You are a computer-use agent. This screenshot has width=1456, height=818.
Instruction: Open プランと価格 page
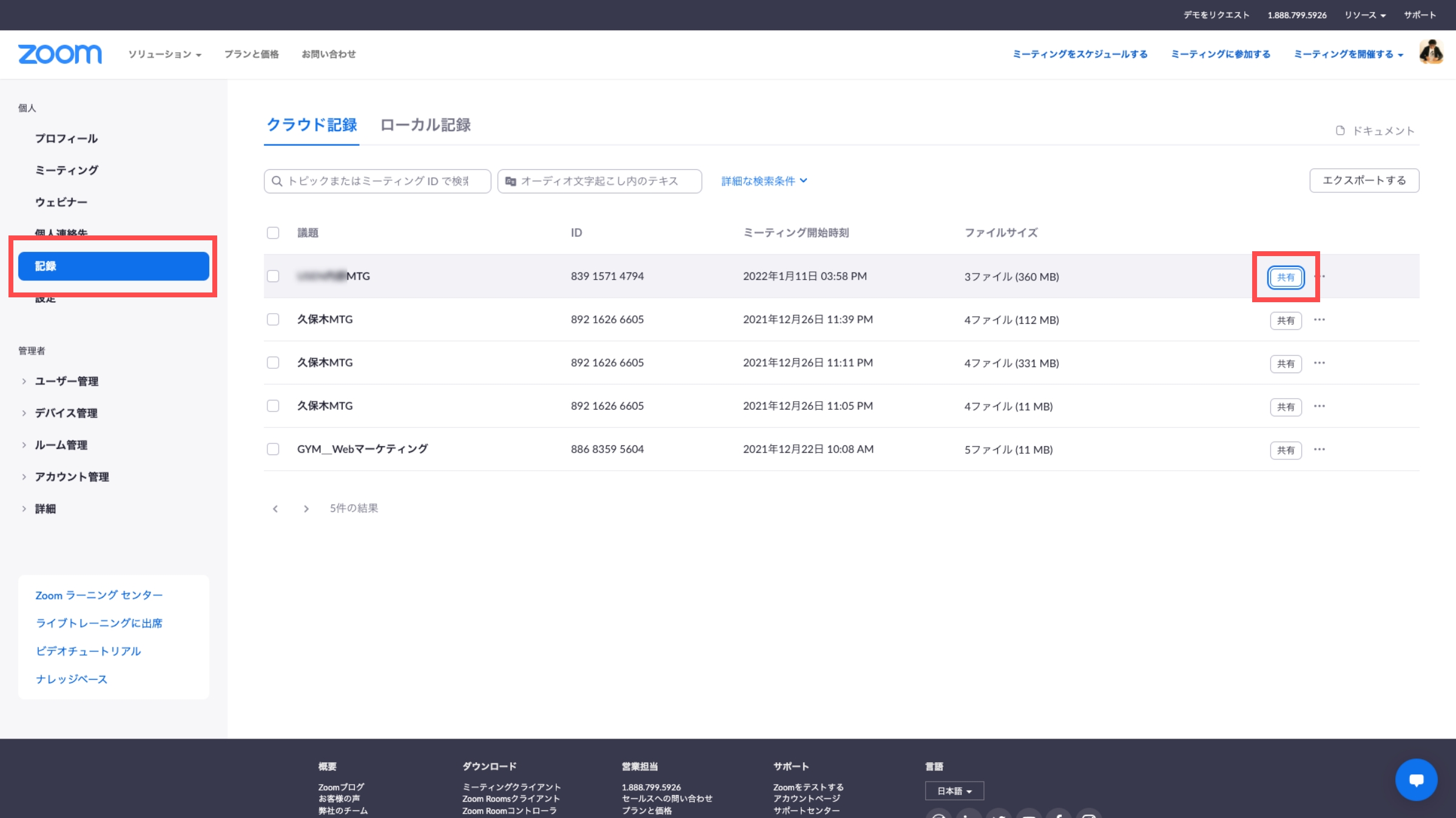(x=251, y=54)
